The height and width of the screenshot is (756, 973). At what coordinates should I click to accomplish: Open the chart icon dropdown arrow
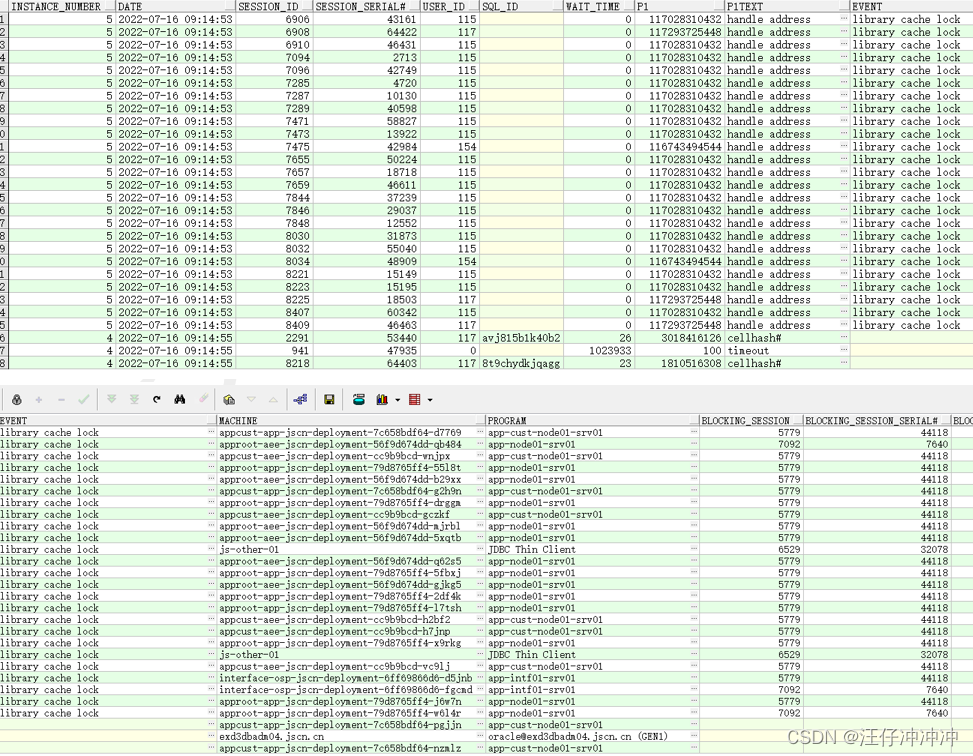coord(396,399)
